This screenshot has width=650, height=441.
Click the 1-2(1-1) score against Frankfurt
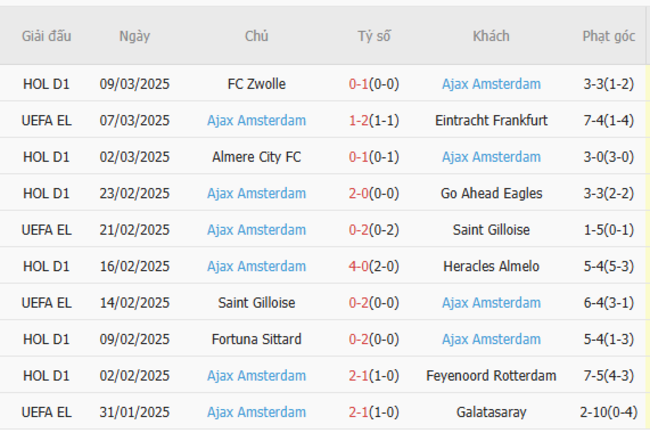point(374,120)
